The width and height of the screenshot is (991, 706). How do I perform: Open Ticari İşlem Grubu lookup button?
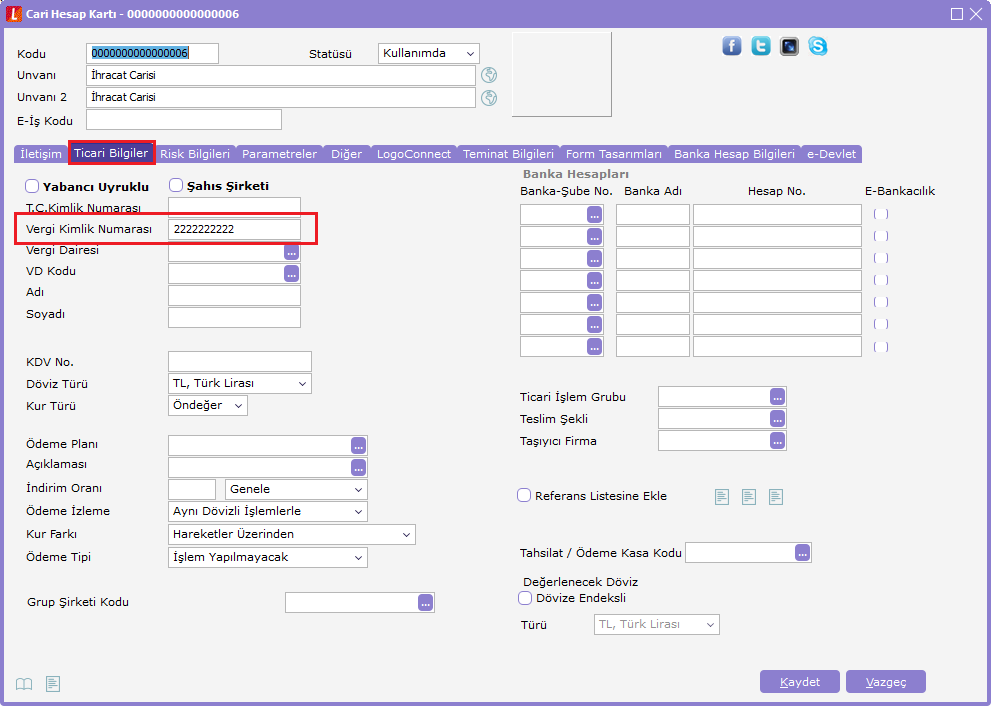[778, 397]
